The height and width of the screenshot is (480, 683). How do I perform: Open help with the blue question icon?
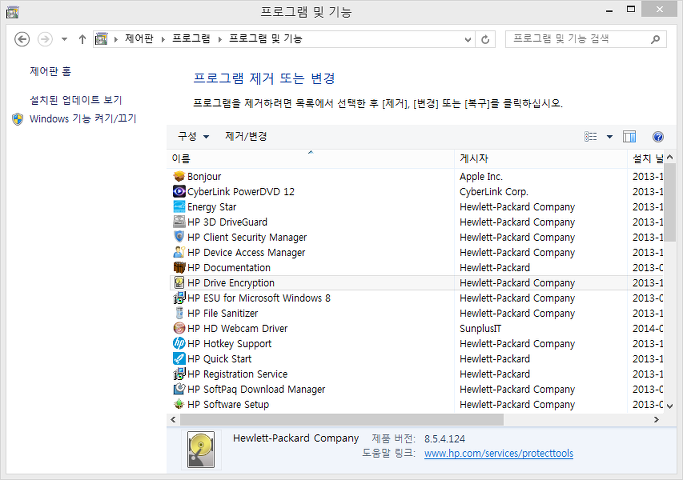pyautogui.click(x=658, y=137)
